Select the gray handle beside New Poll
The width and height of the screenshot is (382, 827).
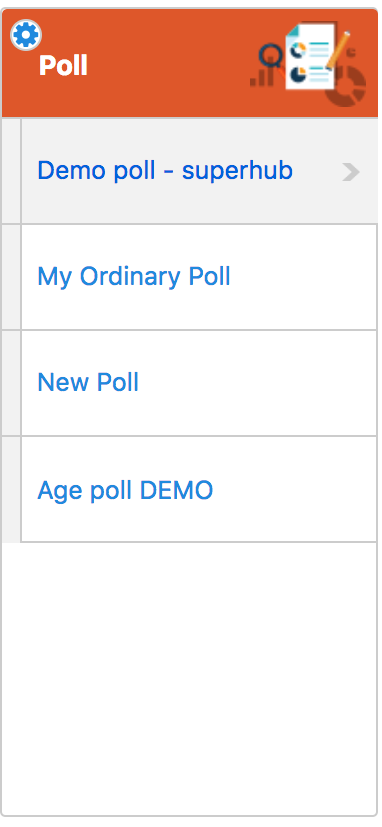point(11,383)
